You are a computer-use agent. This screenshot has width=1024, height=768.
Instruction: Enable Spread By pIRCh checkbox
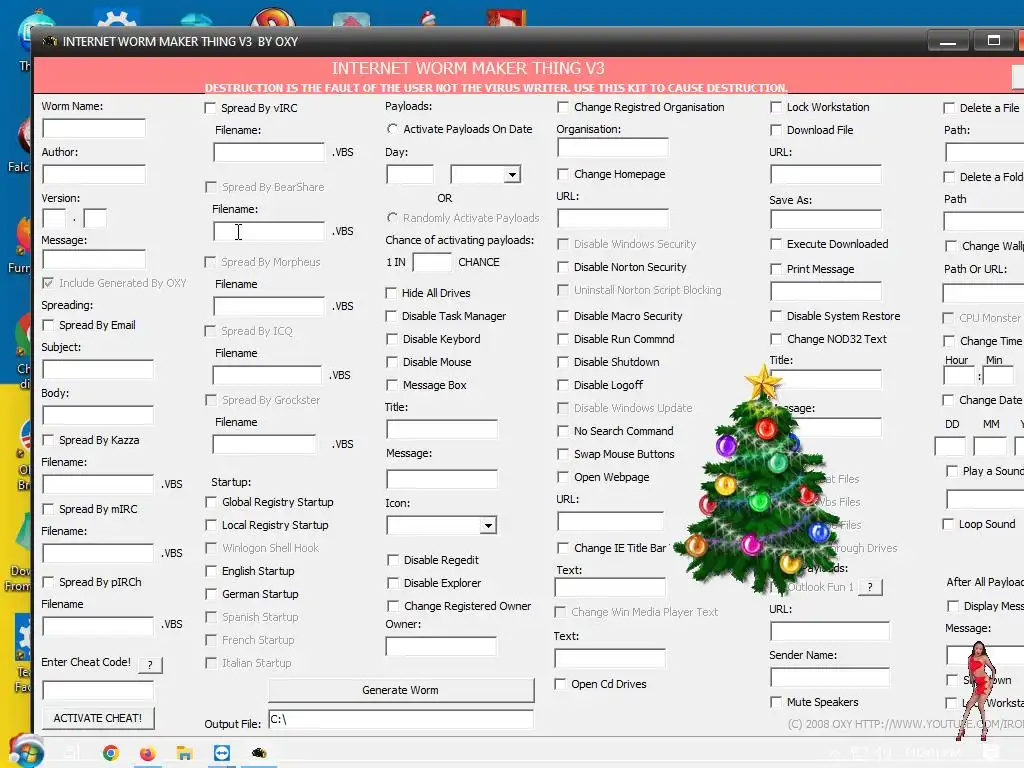click(x=48, y=582)
